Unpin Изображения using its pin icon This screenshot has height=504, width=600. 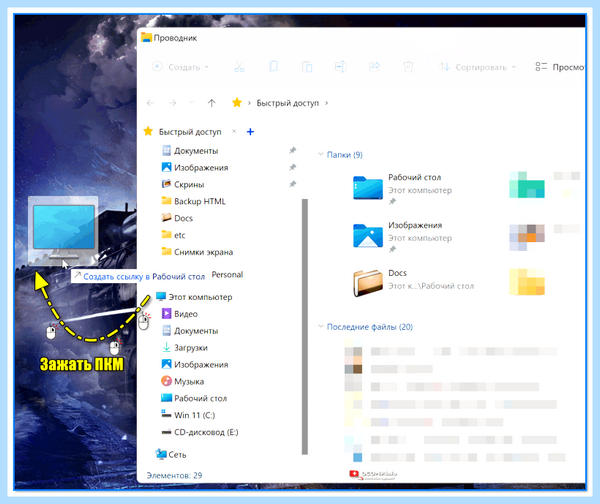[x=293, y=167]
